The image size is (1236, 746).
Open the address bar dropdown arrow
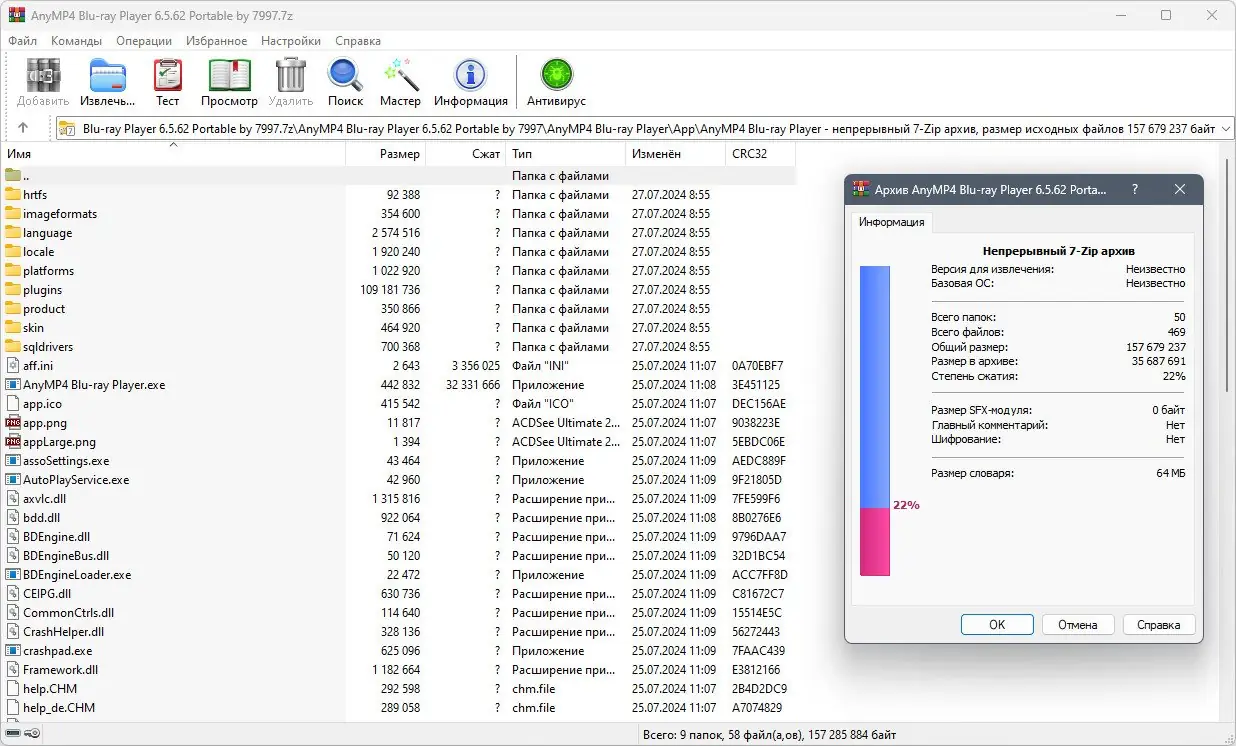click(x=1225, y=128)
